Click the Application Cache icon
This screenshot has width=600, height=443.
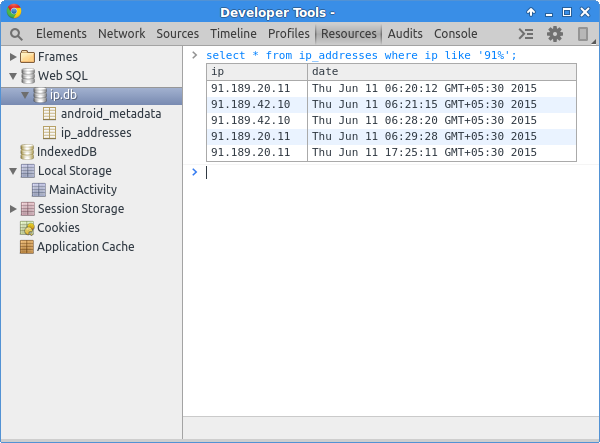point(27,247)
